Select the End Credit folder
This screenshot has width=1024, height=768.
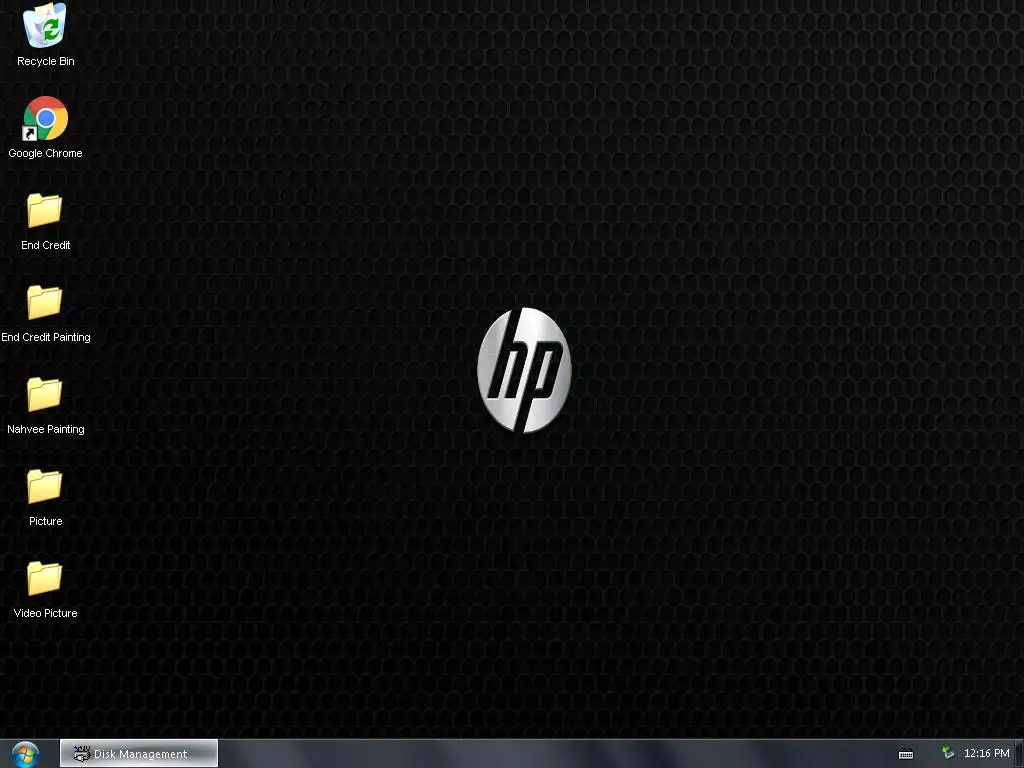pos(44,210)
